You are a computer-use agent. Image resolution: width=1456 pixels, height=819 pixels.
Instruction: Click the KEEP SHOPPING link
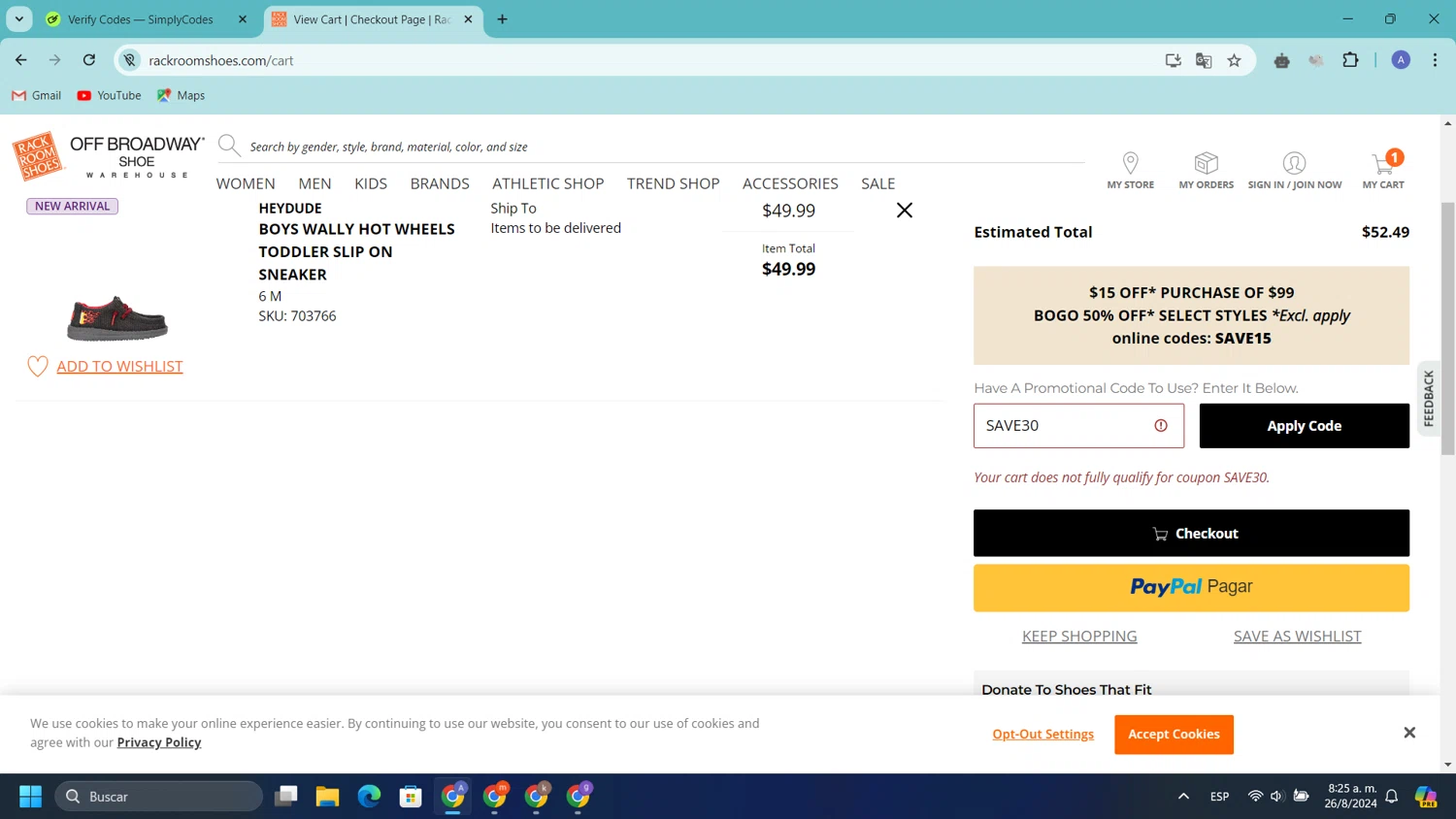1079,637
